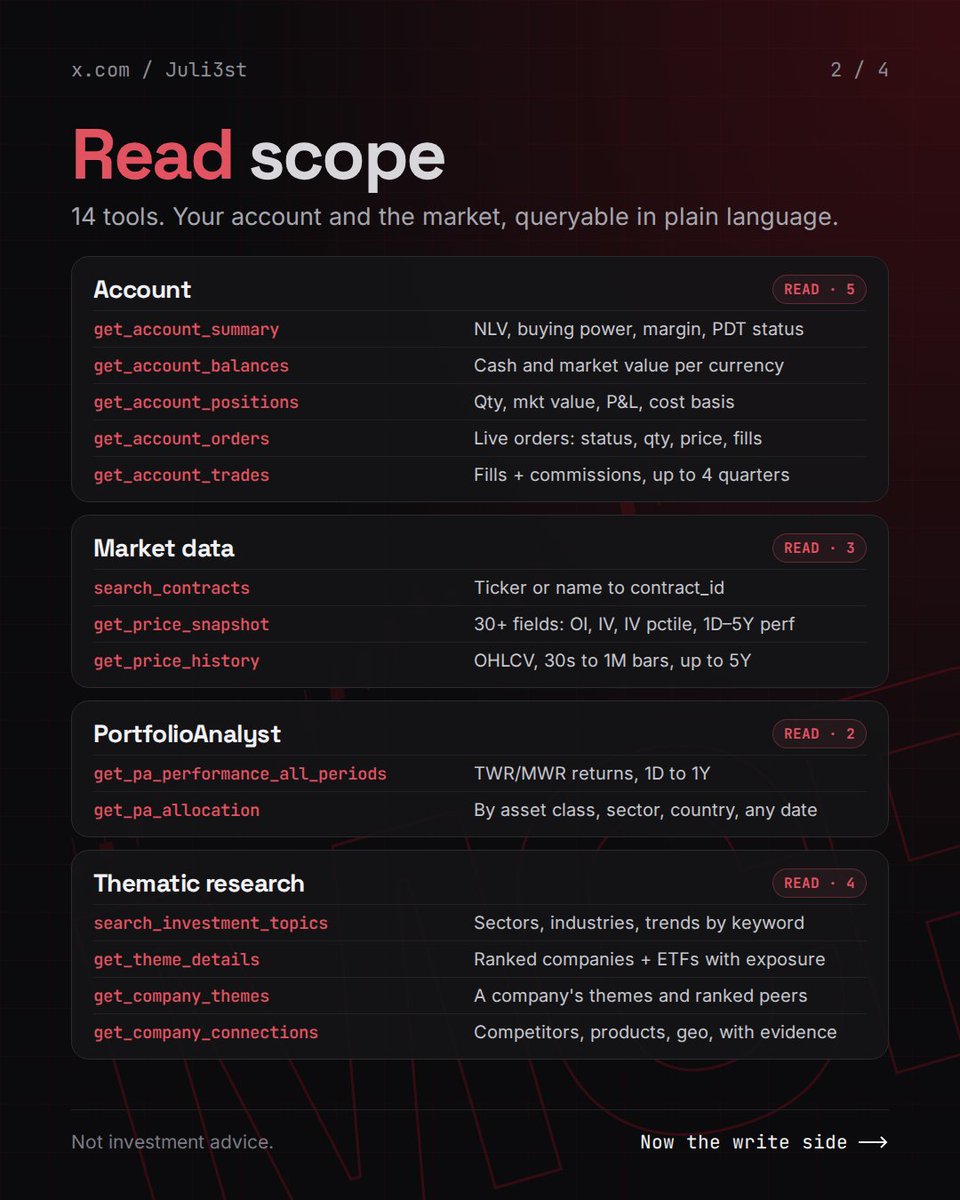Click 'A company's themes and ranked peers'
Screen dimensions: 960x1200
[640, 996]
